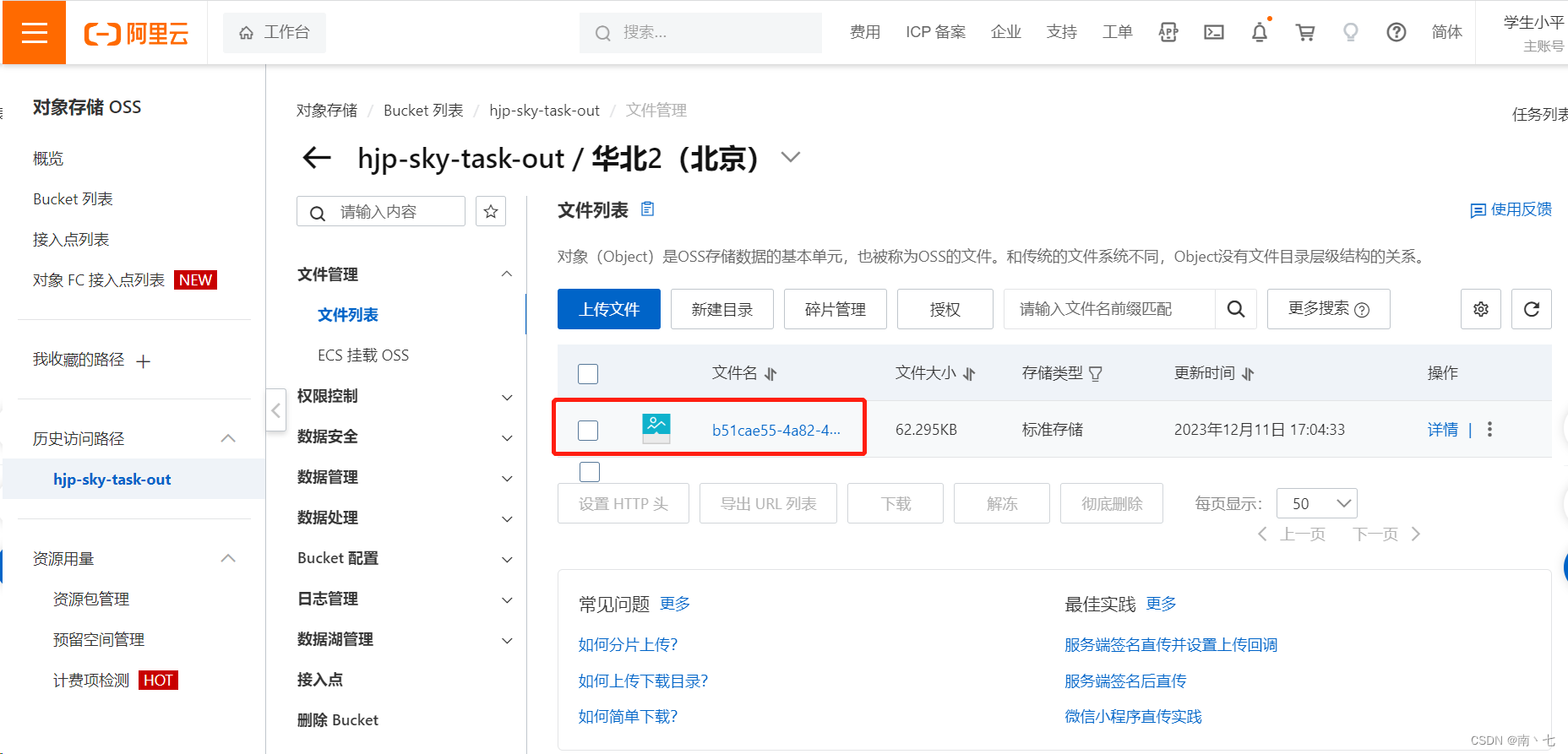Click the Alibaba Cloud logo

[136, 33]
